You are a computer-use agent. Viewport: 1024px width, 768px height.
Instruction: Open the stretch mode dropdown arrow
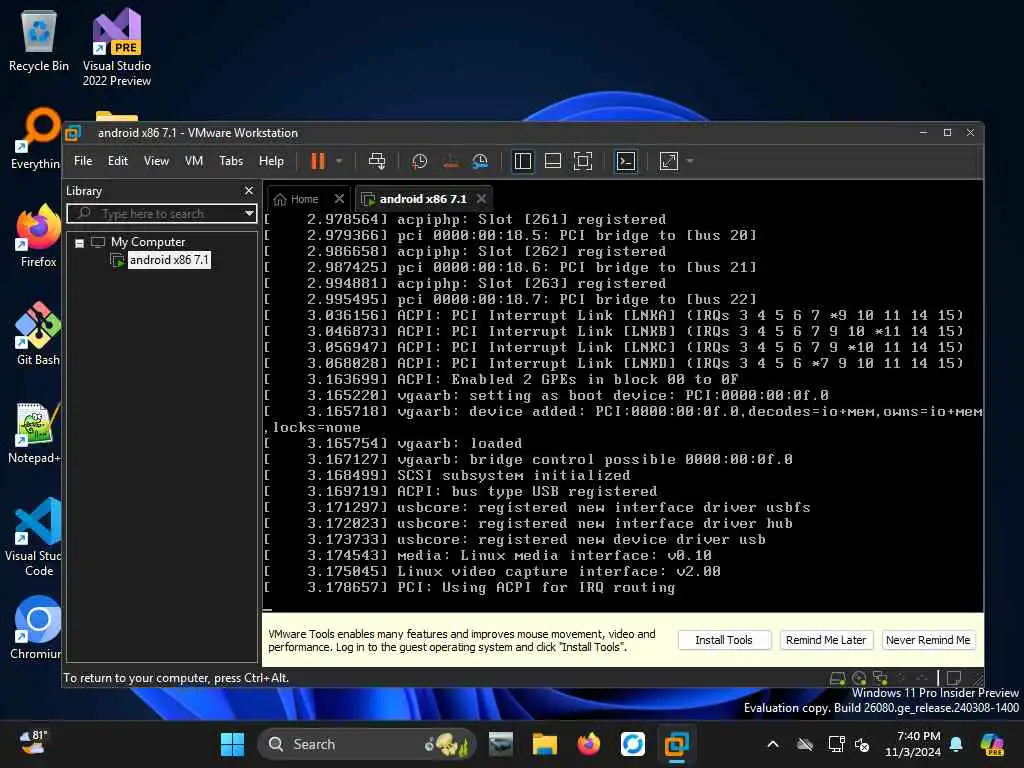coord(690,161)
